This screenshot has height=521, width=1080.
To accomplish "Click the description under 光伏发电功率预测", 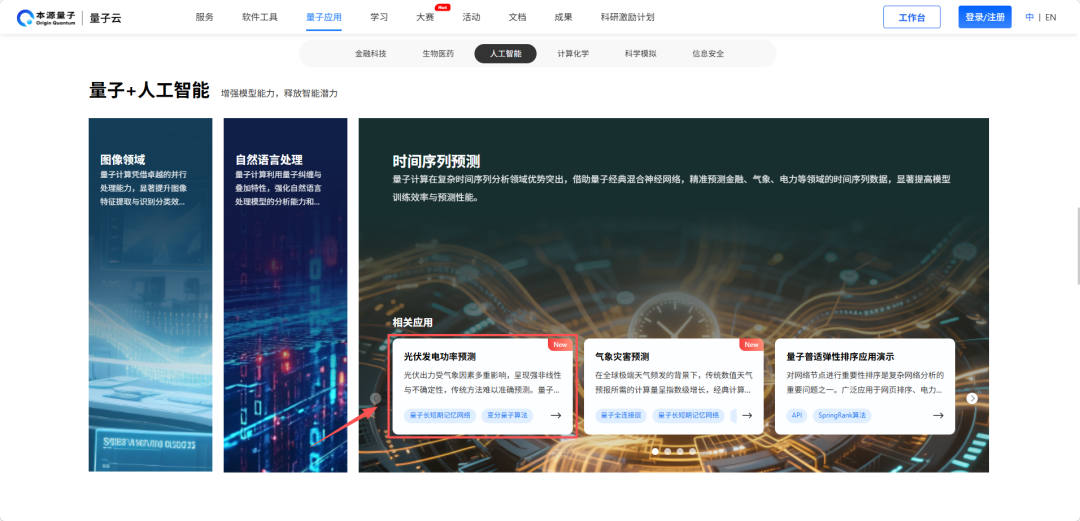I will point(482,382).
